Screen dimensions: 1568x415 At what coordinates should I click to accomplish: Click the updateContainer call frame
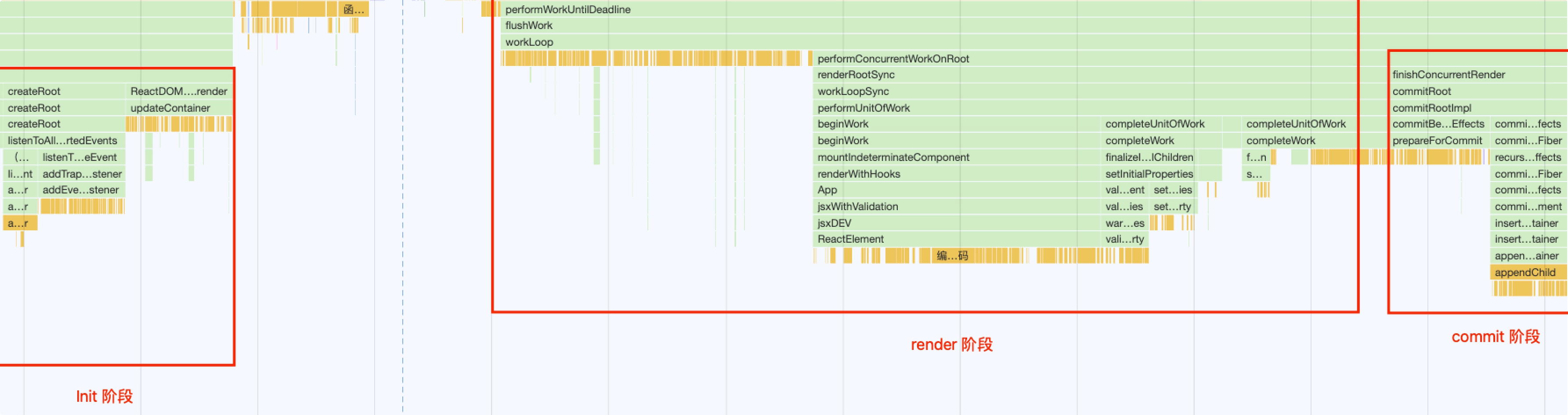click(170, 108)
